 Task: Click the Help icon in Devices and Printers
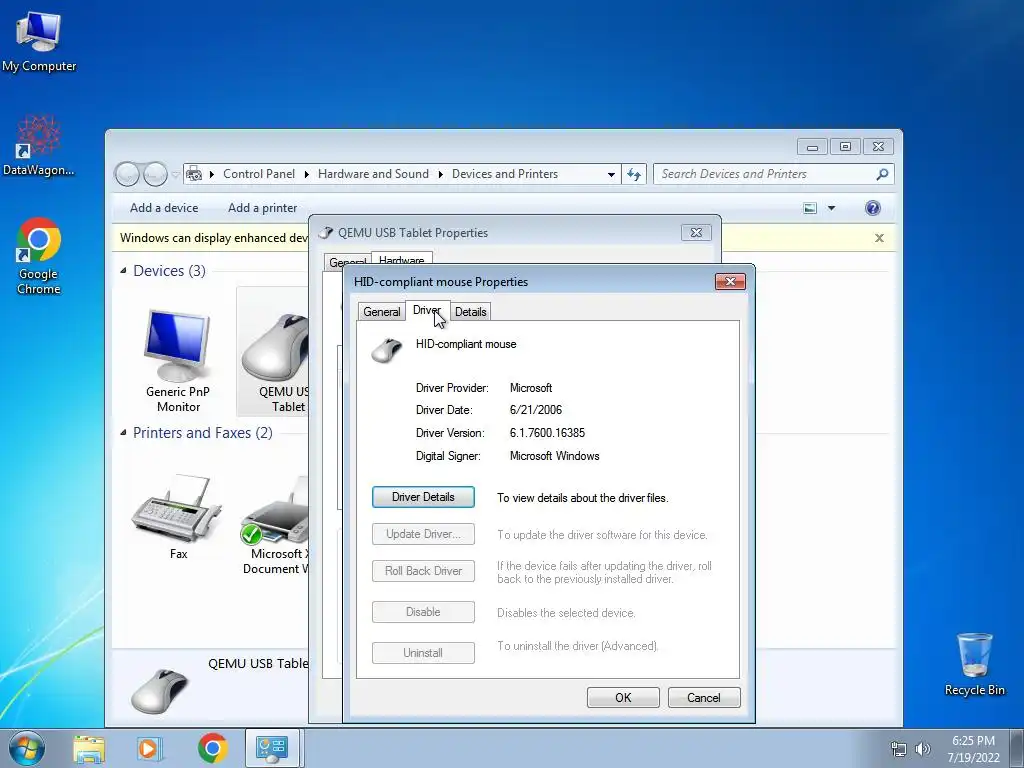872,208
